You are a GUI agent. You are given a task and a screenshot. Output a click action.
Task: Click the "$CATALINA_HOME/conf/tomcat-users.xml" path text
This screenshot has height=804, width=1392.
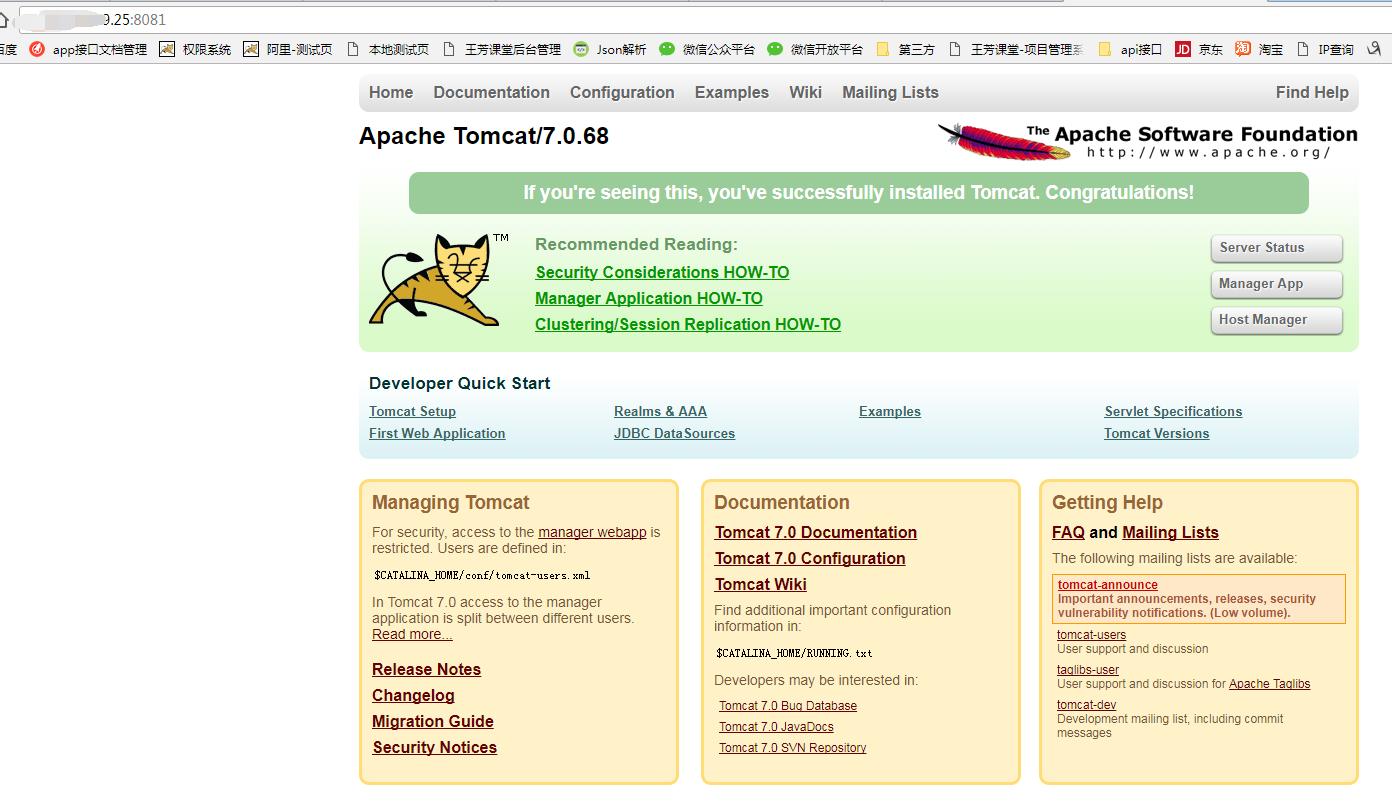click(482, 576)
